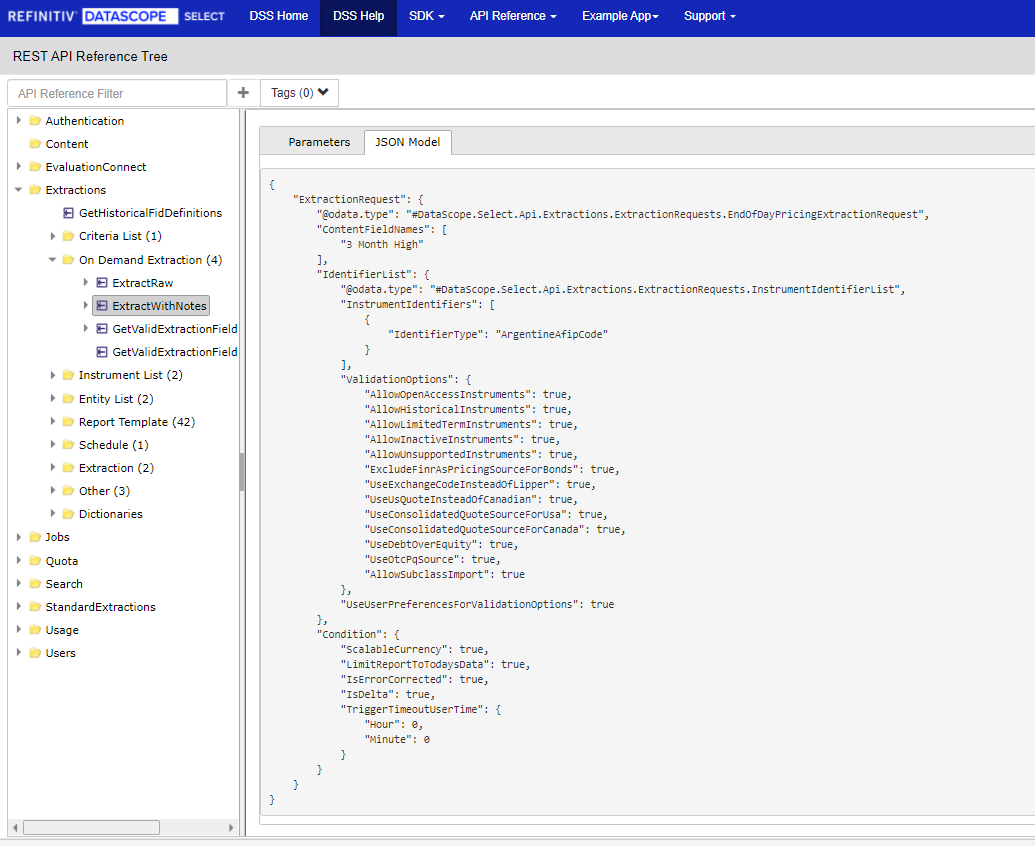Expand the ExtractRaw node
The height and width of the screenshot is (846, 1035).
(86, 283)
